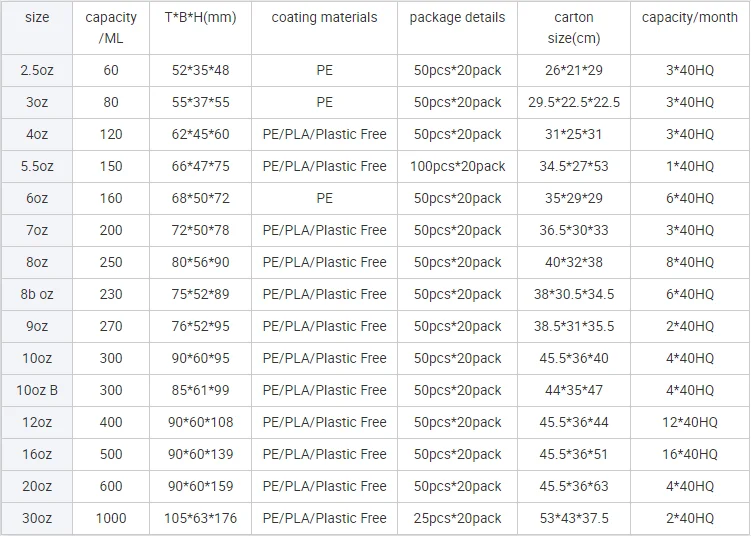
Task: Click the 38.5*31*35.5 carton cell
Action: (574, 327)
